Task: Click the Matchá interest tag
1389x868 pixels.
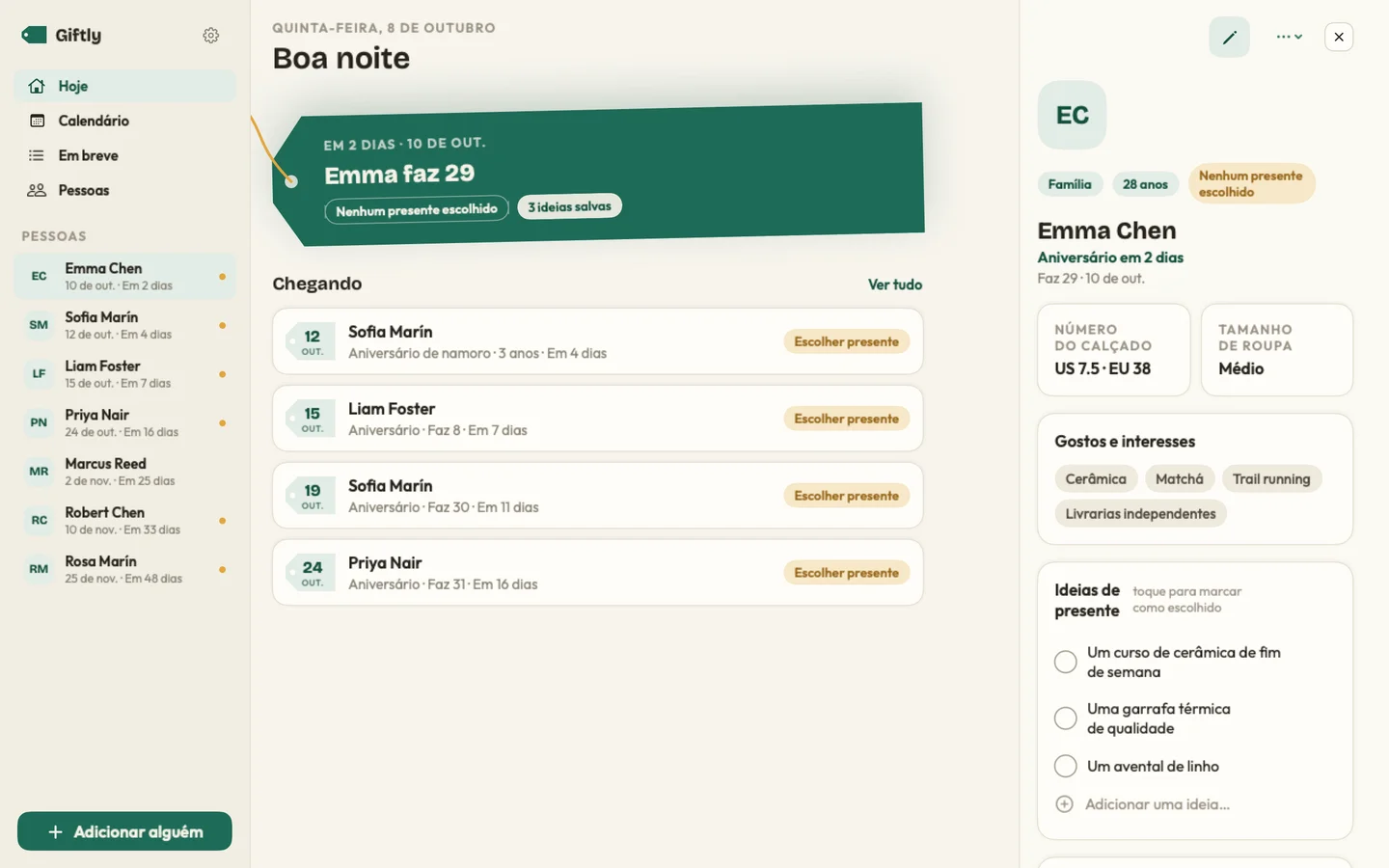Action: pyautogui.click(x=1180, y=479)
